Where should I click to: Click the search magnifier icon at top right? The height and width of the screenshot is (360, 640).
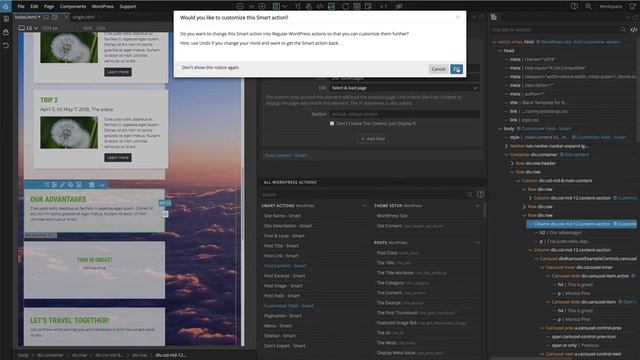[x=588, y=6]
